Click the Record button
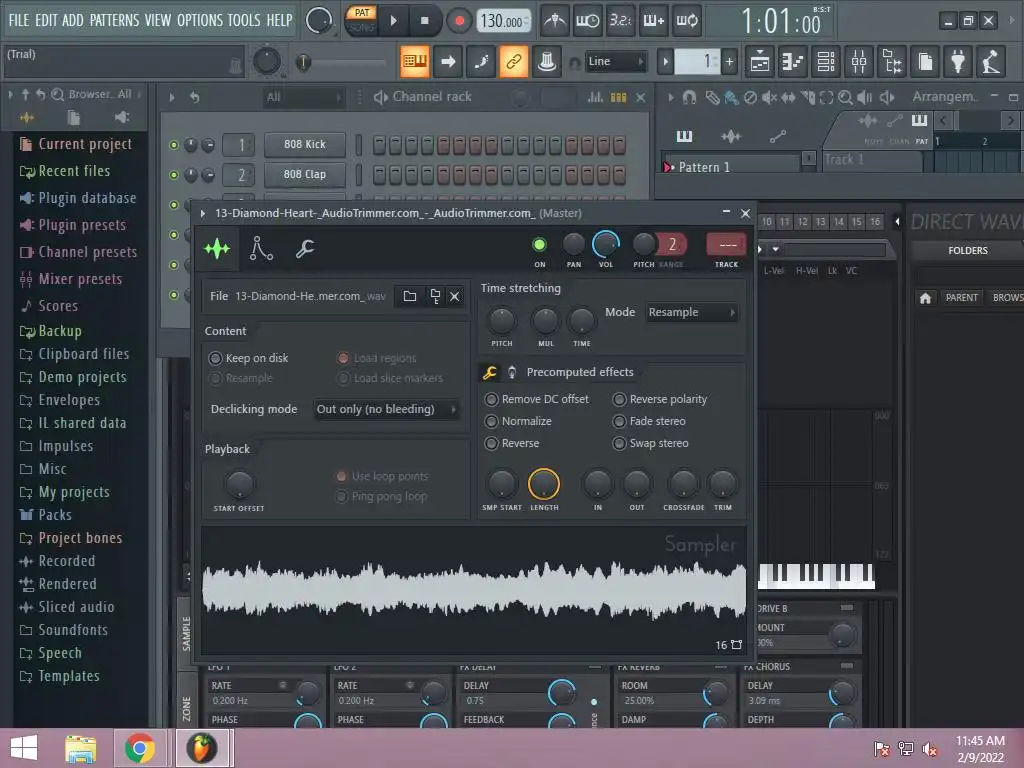This screenshot has width=1024, height=768. click(460, 21)
